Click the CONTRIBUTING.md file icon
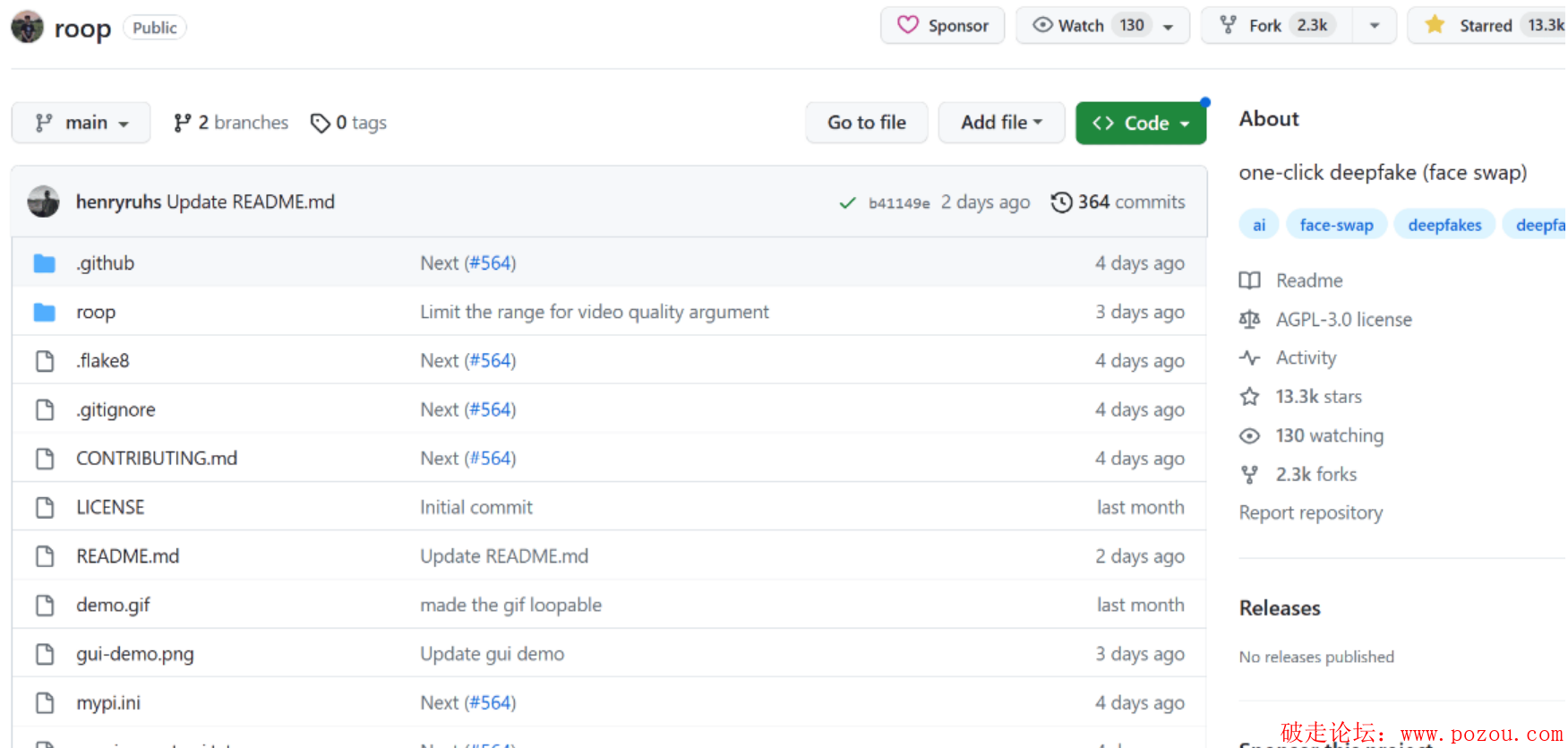Viewport: 1568px width, 748px height. point(45,459)
